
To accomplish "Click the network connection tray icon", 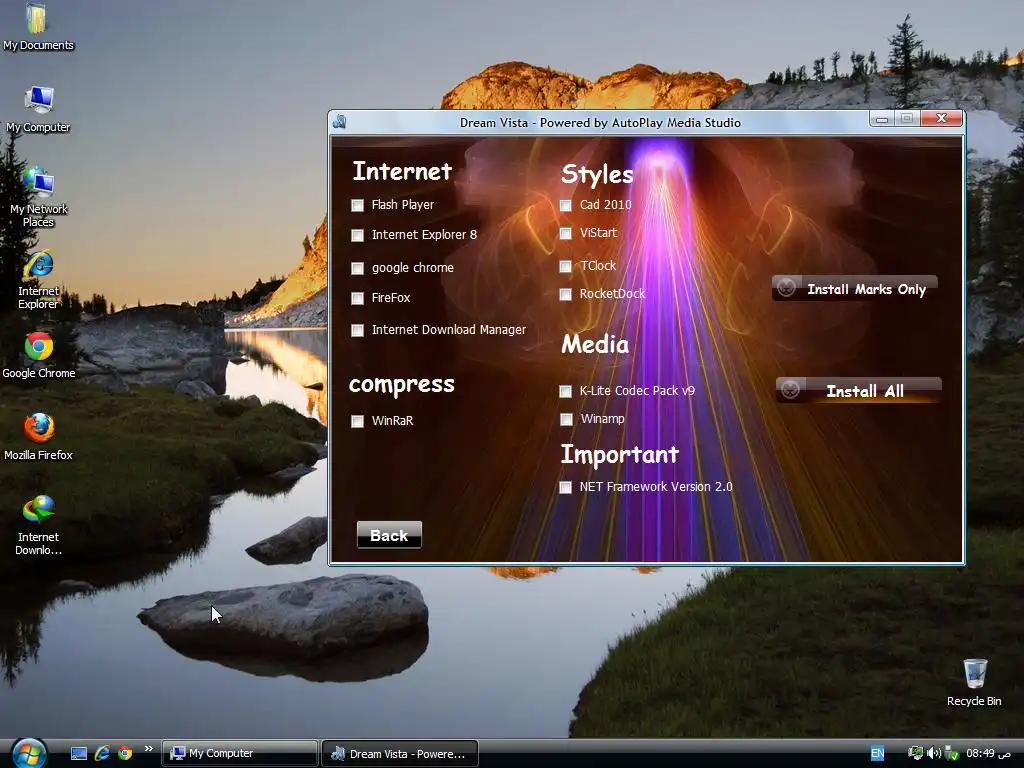I will pos(916,753).
